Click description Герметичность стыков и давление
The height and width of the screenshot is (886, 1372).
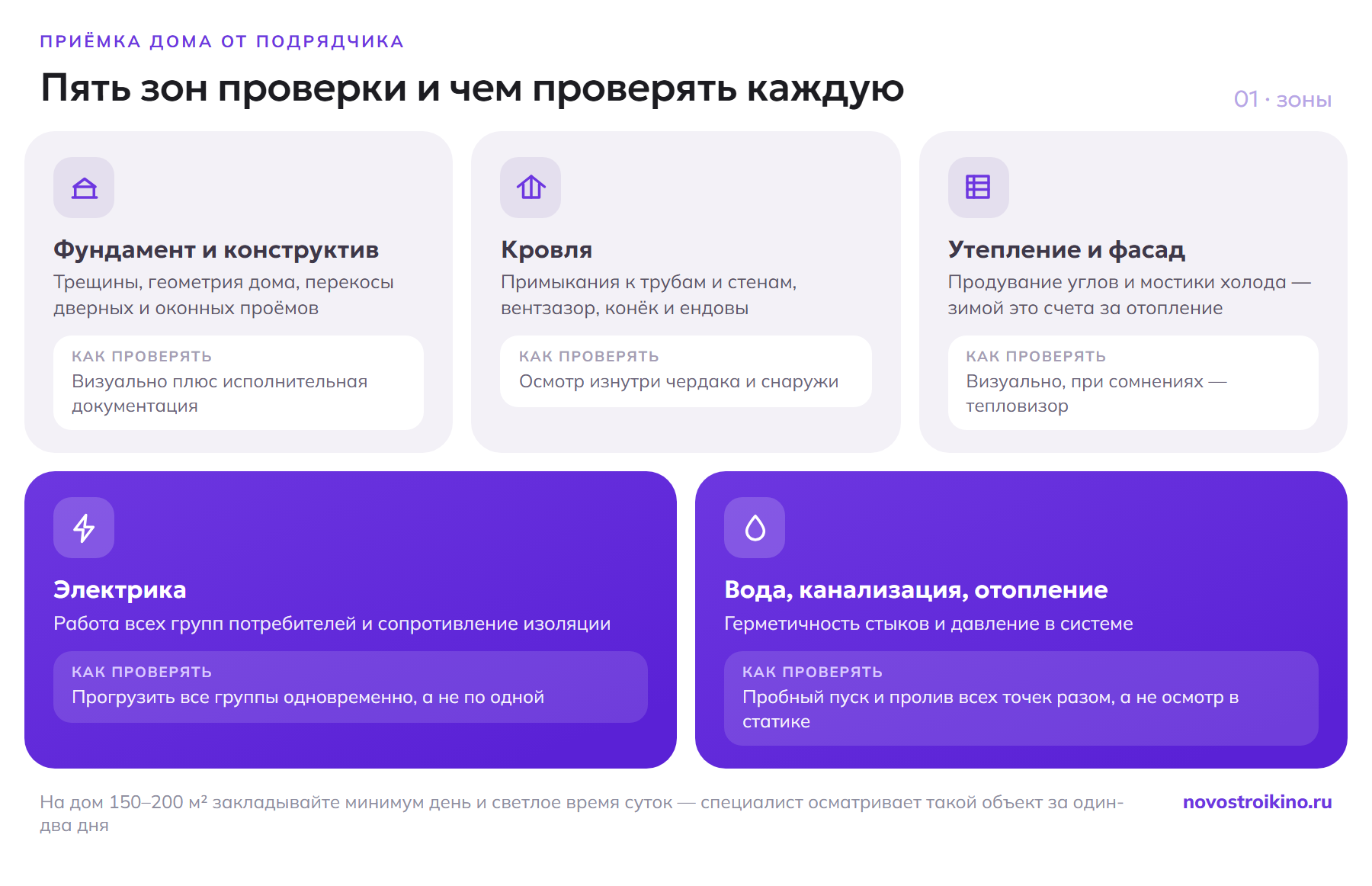[928, 624]
